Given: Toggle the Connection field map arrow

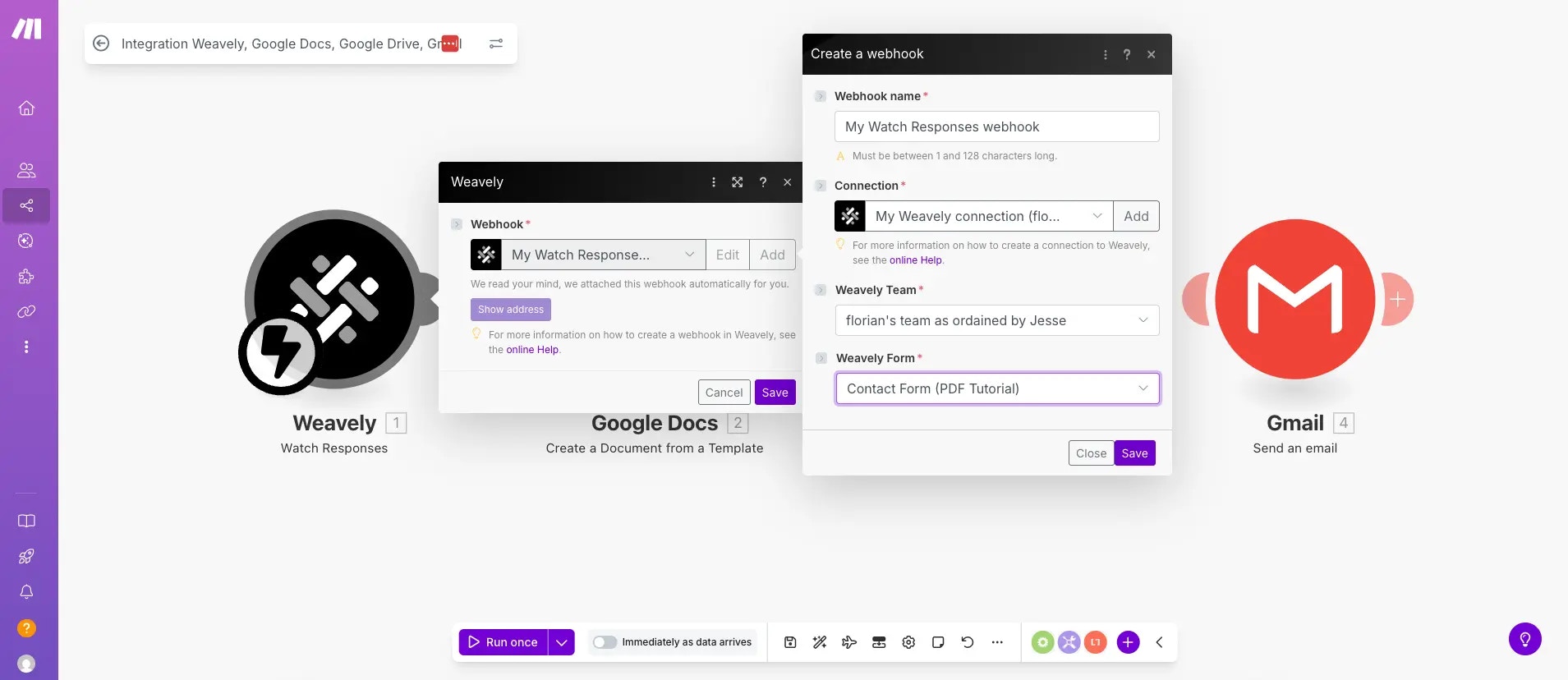Looking at the screenshot, I should pos(821,186).
